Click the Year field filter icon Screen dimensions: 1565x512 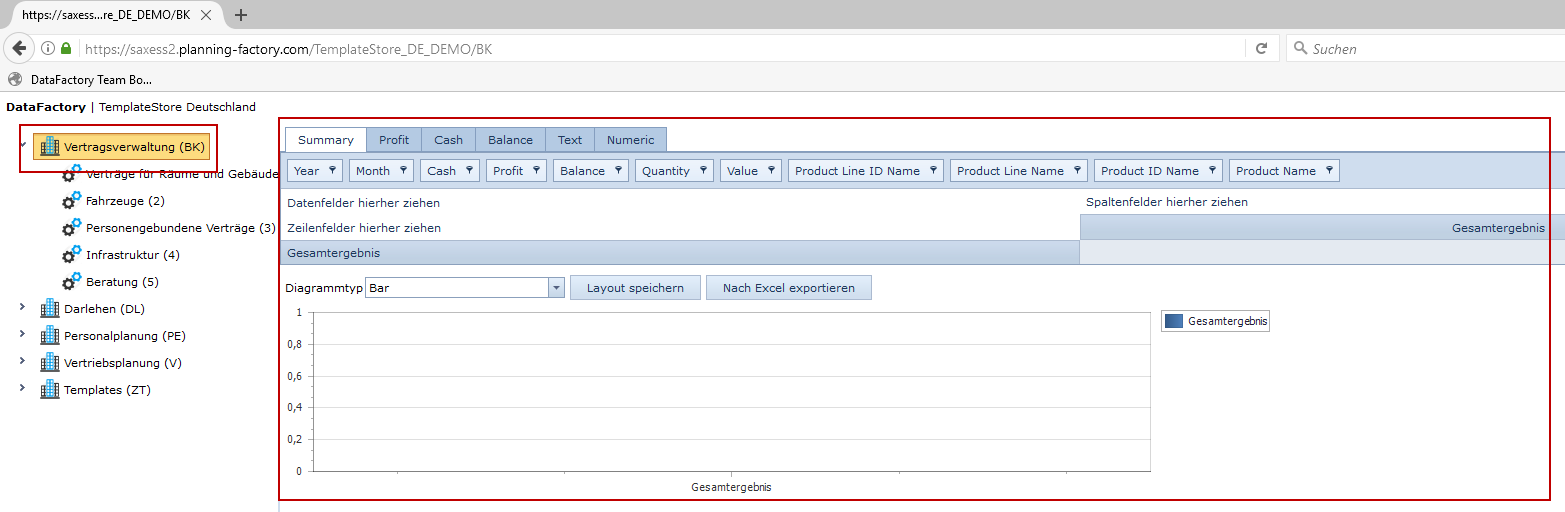(x=332, y=170)
